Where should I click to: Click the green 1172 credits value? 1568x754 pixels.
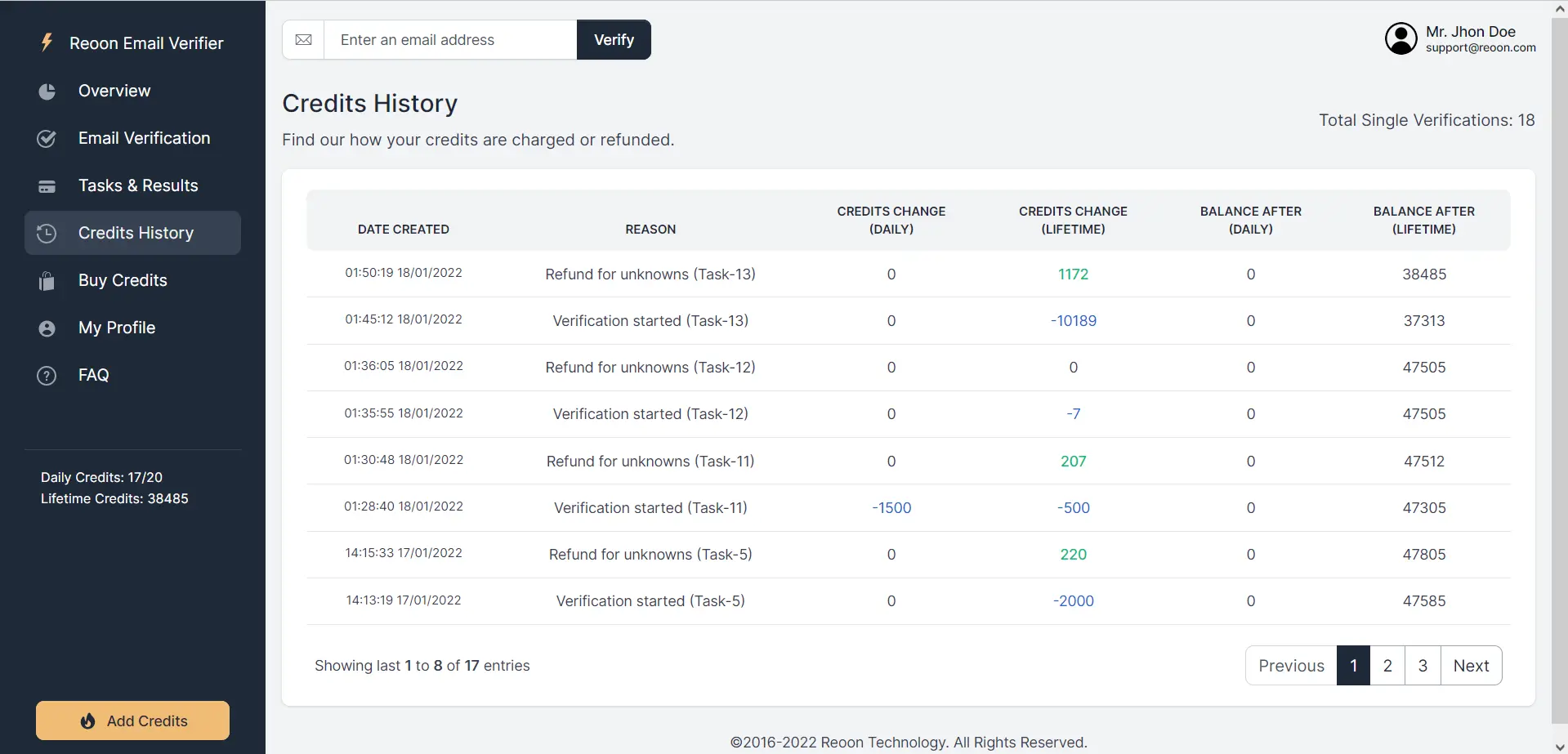pyautogui.click(x=1073, y=274)
